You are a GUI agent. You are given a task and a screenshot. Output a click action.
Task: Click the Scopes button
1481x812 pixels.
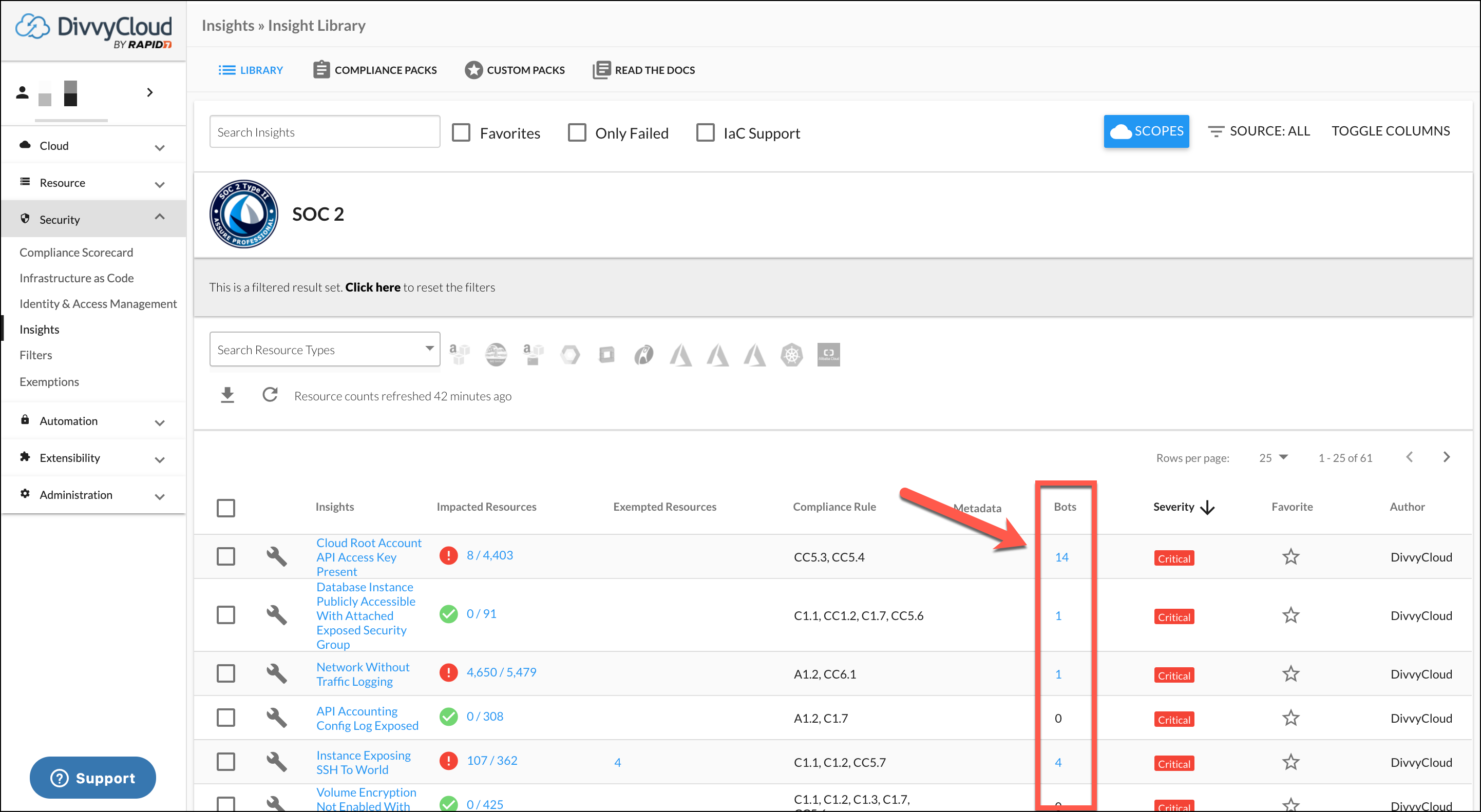(1146, 131)
